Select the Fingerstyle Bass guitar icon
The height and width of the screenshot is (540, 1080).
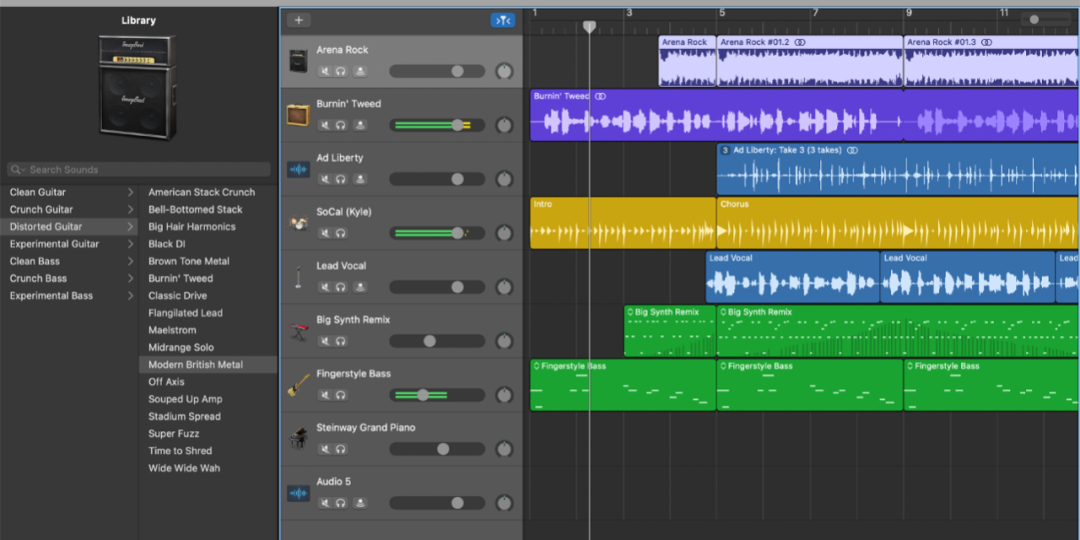click(x=298, y=385)
